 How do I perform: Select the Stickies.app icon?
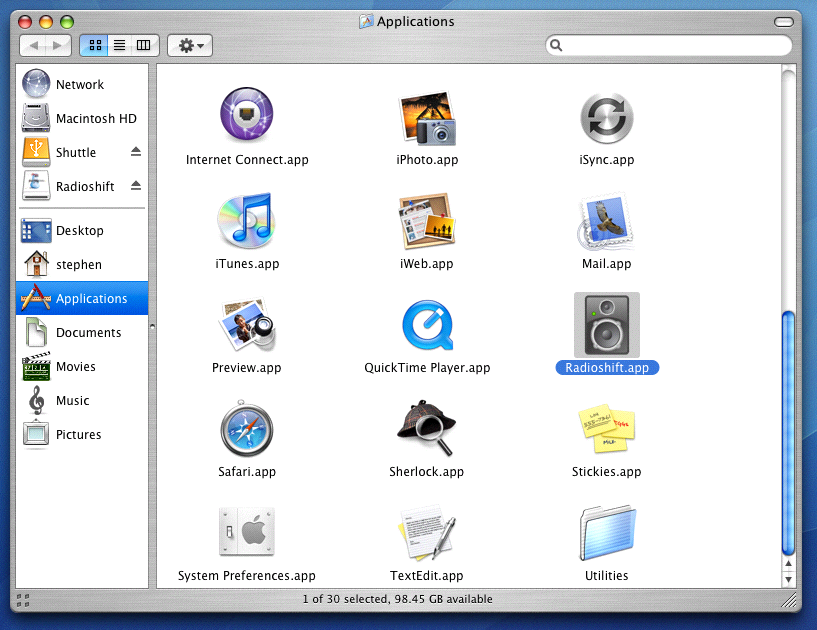[x=606, y=429]
